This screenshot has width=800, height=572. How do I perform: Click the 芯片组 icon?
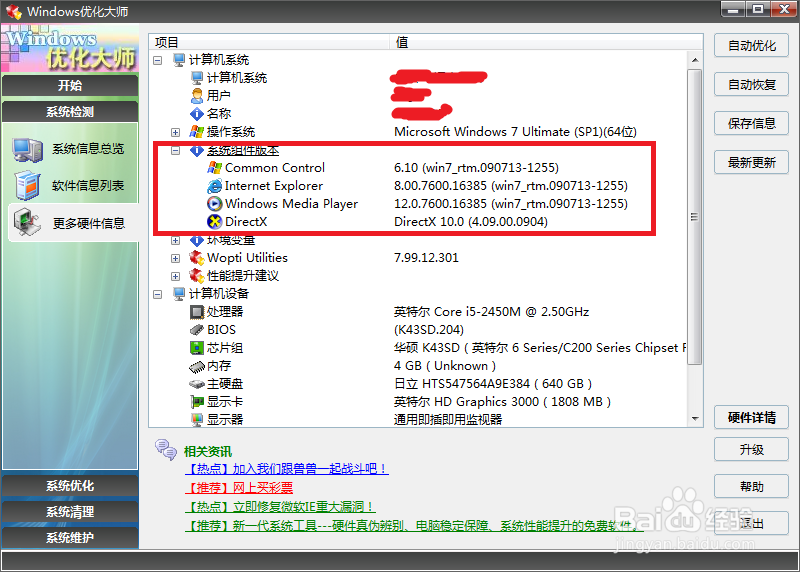coord(197,348)
